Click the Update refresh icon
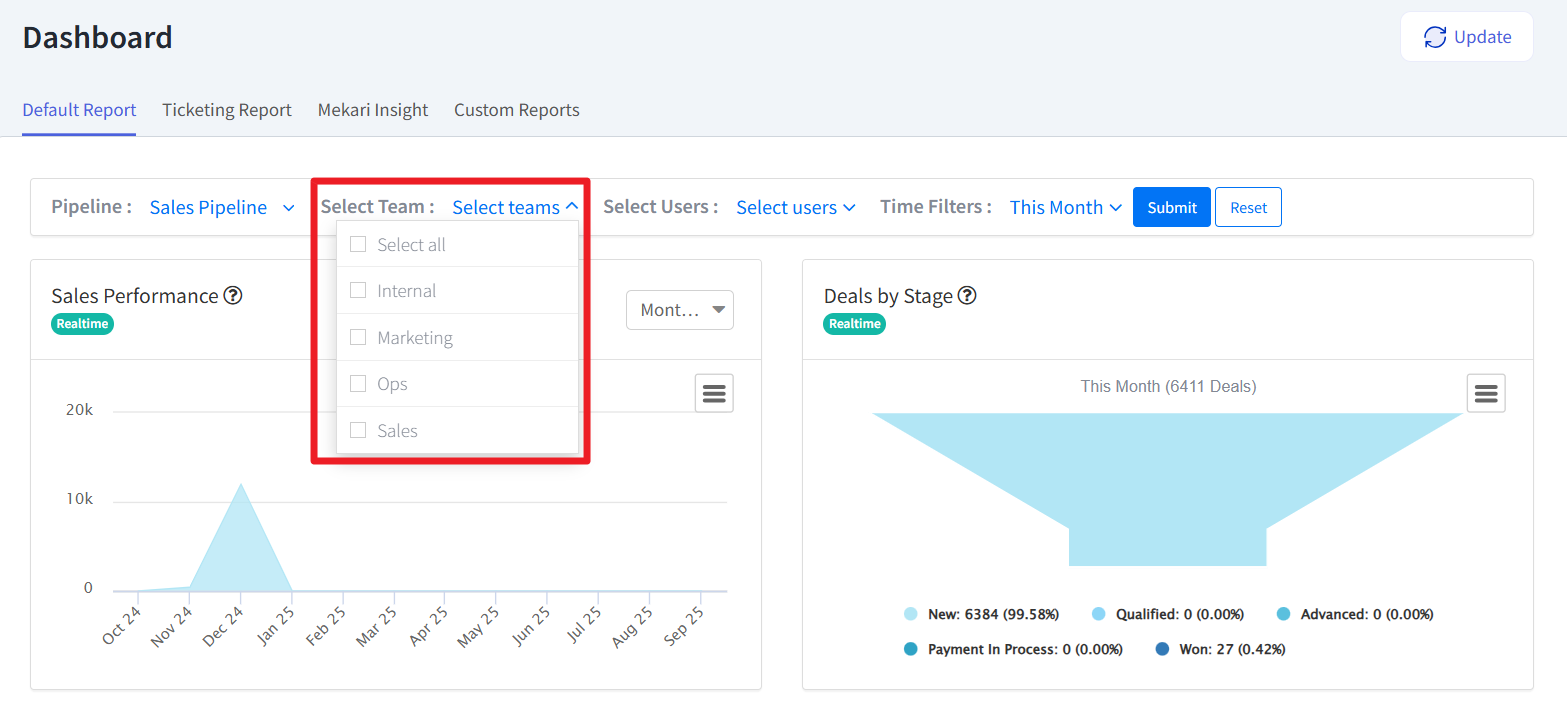1567x706 pixels. click(1435, 37)
